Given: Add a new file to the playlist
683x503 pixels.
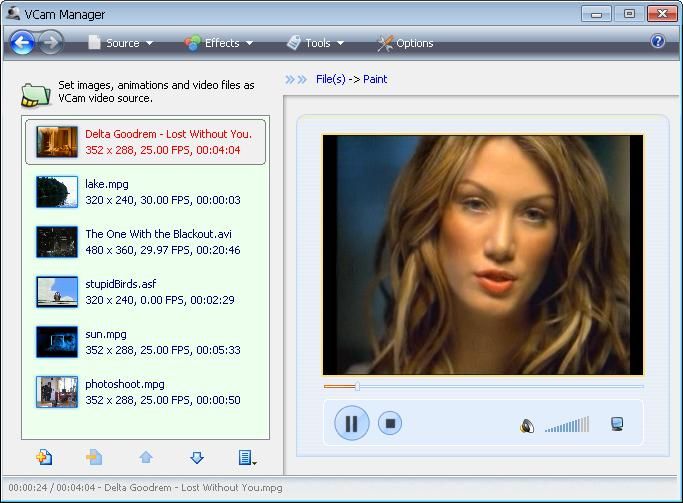Looking at the screenshot, I should 44,457.
